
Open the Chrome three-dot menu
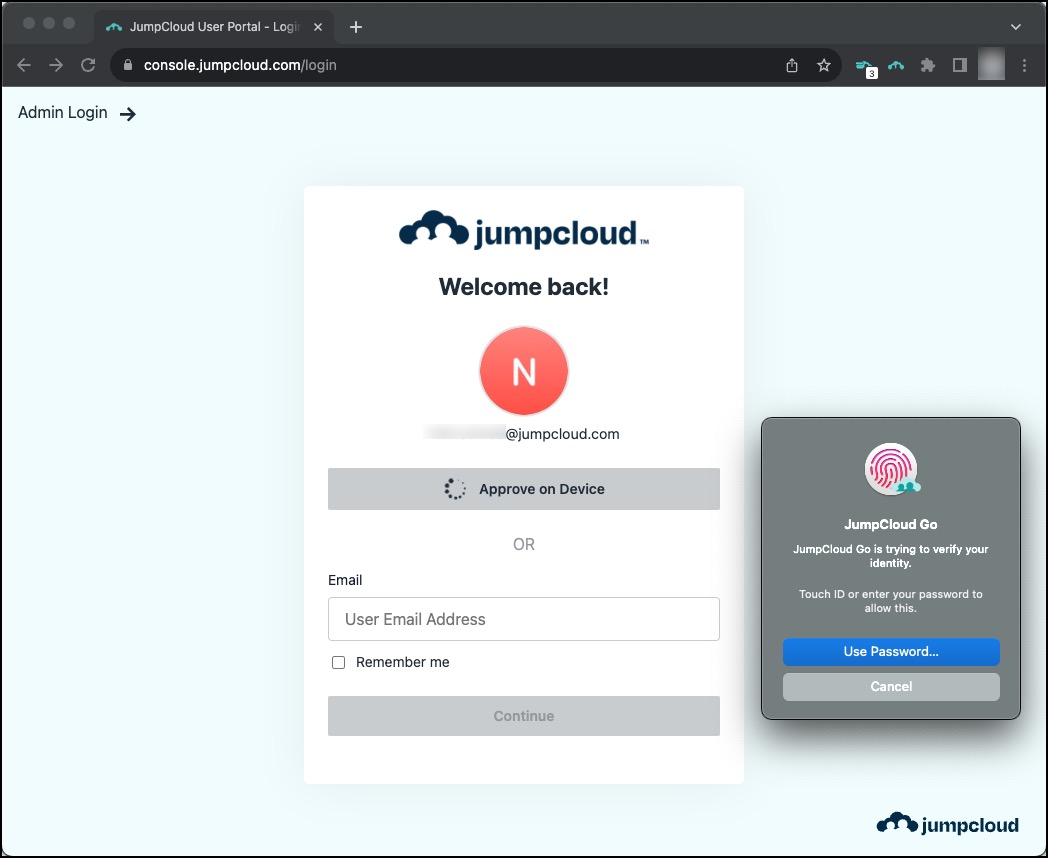click(x=1024, y=65)
